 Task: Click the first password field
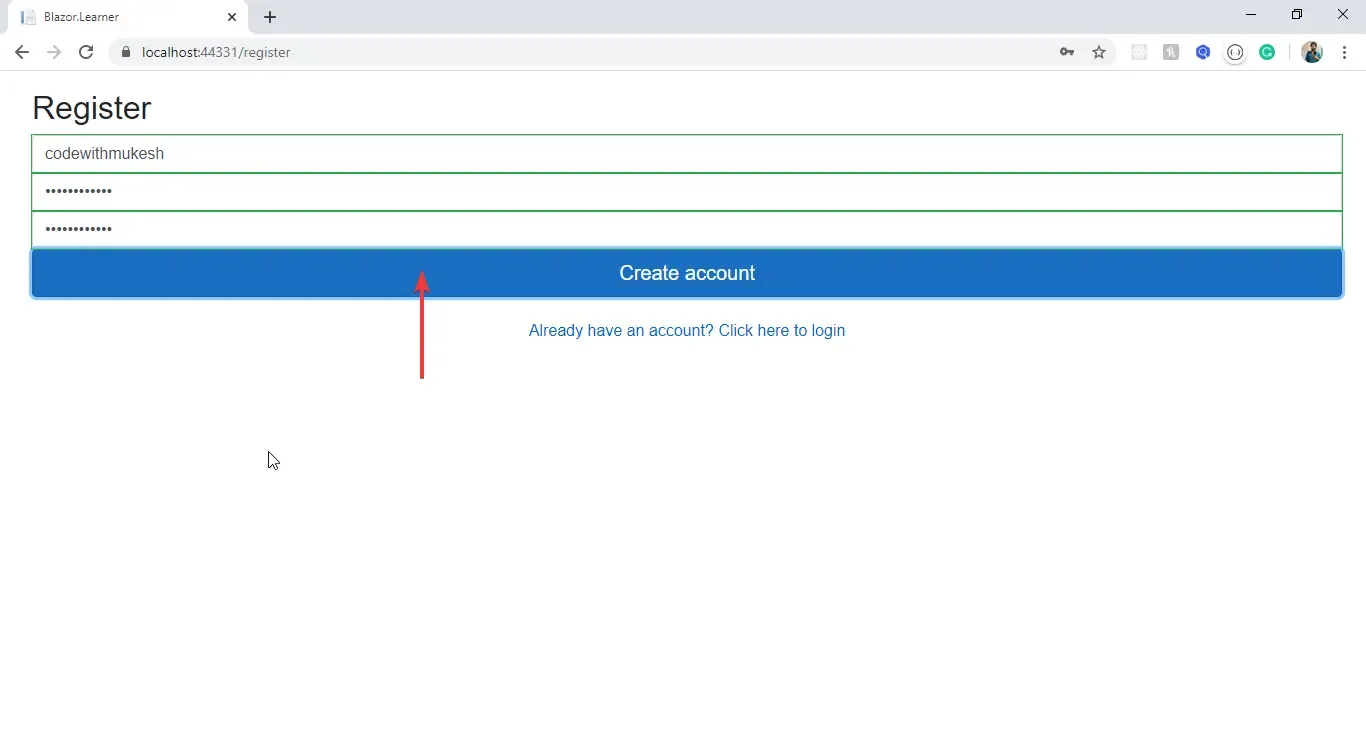pyautogui.click(x=686, y=191)
